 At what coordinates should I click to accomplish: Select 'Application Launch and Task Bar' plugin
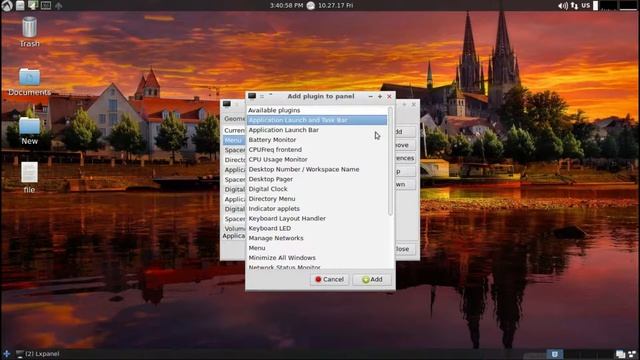(x=317, y=120)
